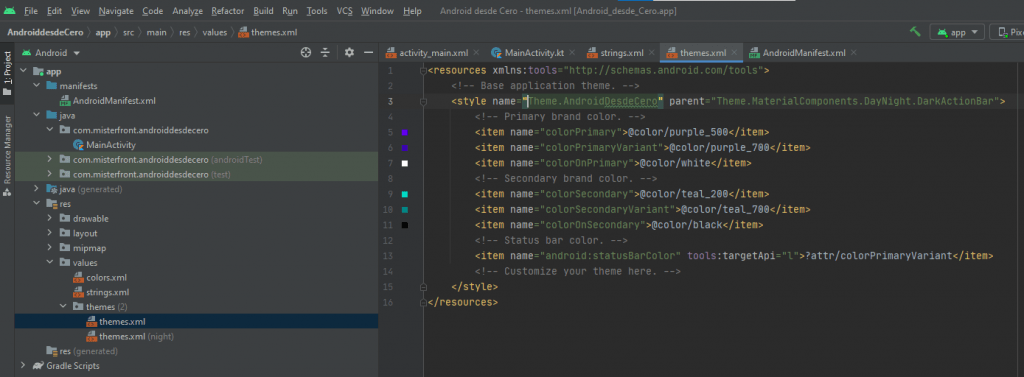
Task: Fold the resources tag on line 1
Action: (423, 70)
